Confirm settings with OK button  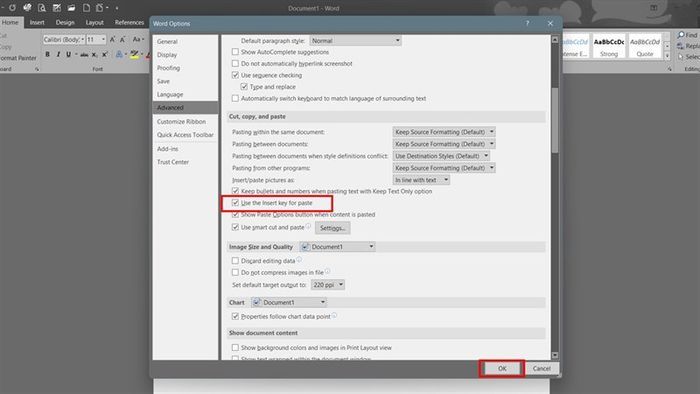502,369
